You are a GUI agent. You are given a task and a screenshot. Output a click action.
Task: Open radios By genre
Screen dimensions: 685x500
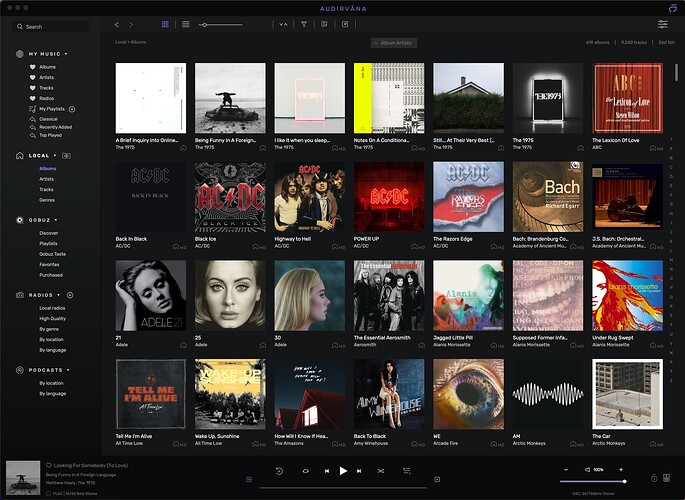pyautogui.click(x=49, y=329)
